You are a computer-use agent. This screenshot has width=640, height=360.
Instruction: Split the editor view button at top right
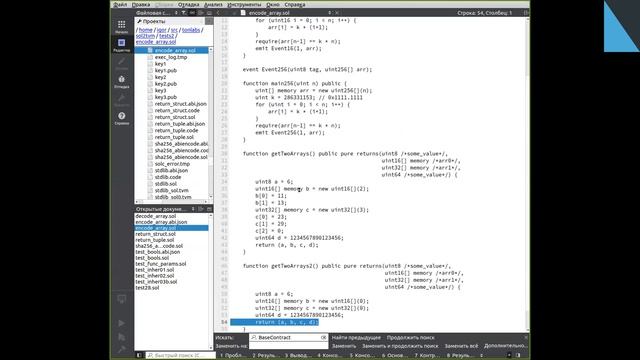pyautogui.click(x=526, y=13)
